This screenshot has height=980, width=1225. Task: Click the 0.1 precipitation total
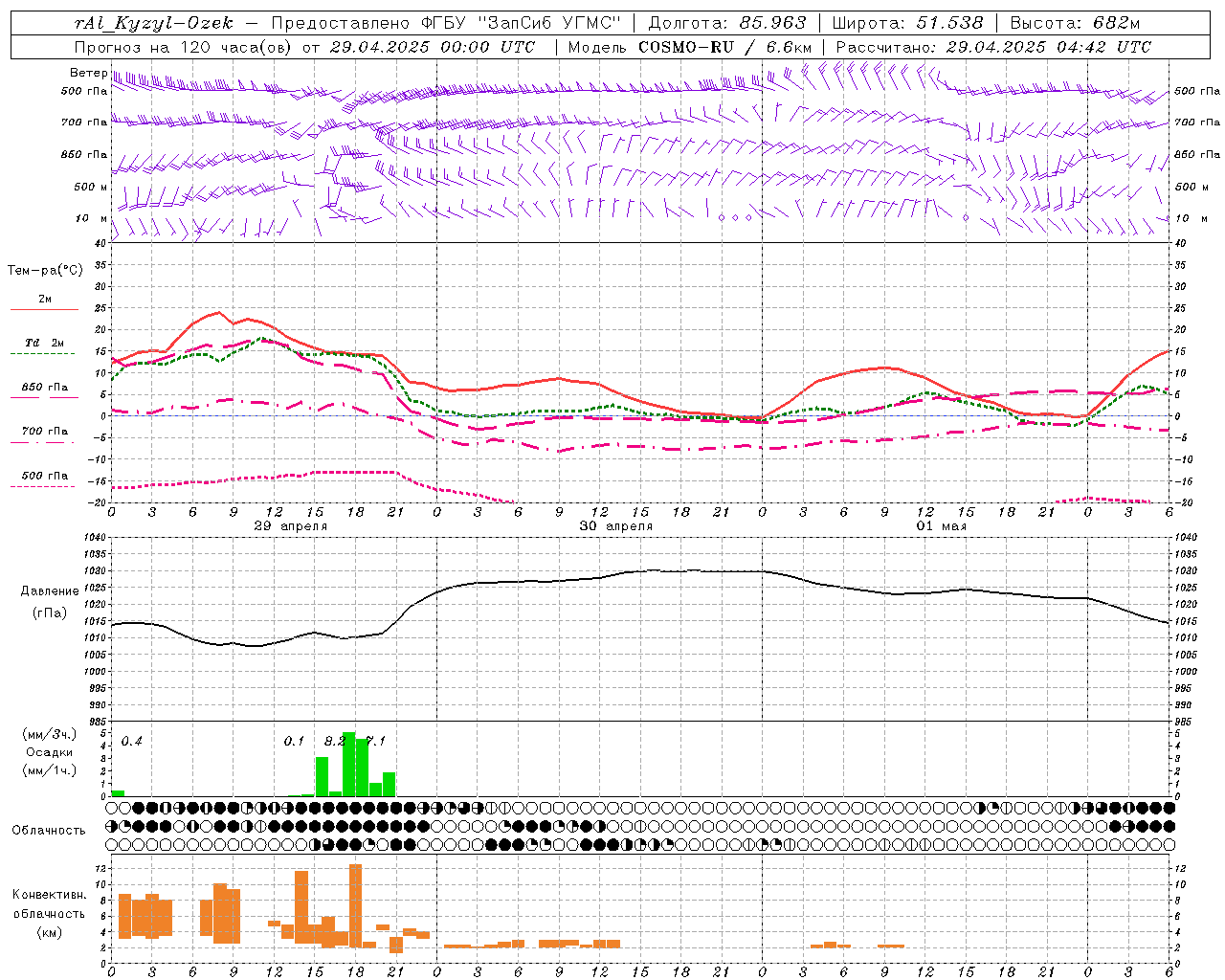[x=294, y=742]
